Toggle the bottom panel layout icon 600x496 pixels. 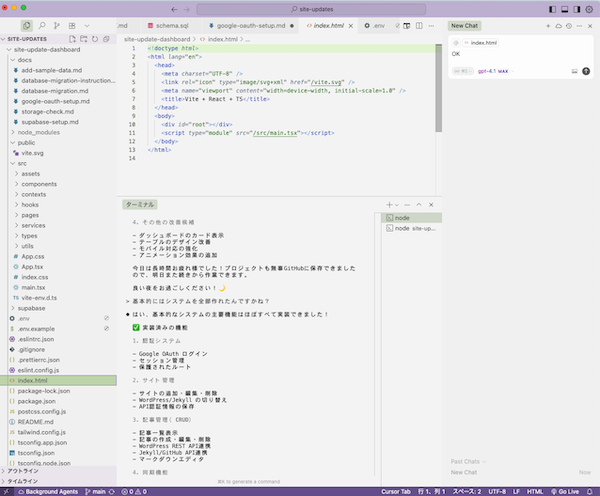pyautogui.click(x=564, y=9)
